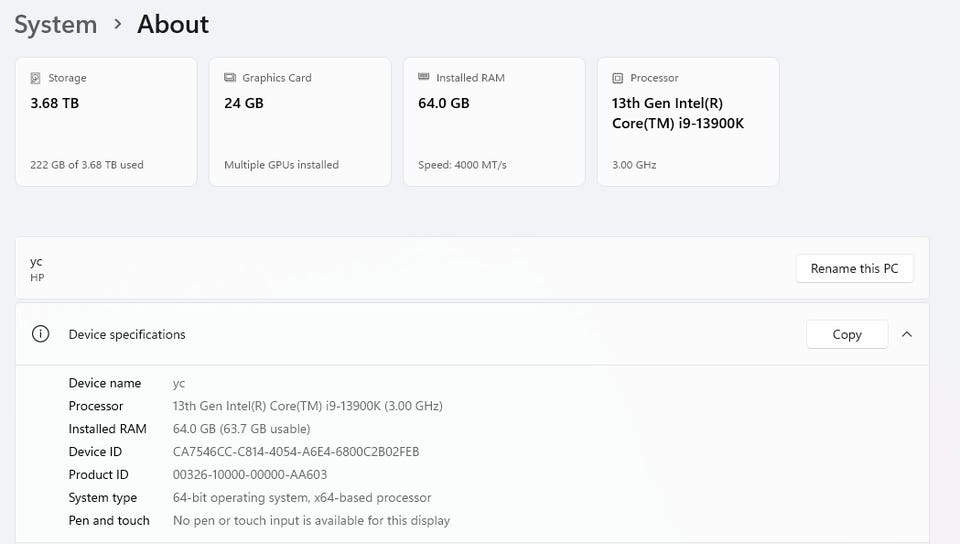Click the Device name value yc
The width and height of the screenshot is (960, 544).
pyautogui.click(x=179, y=383)
